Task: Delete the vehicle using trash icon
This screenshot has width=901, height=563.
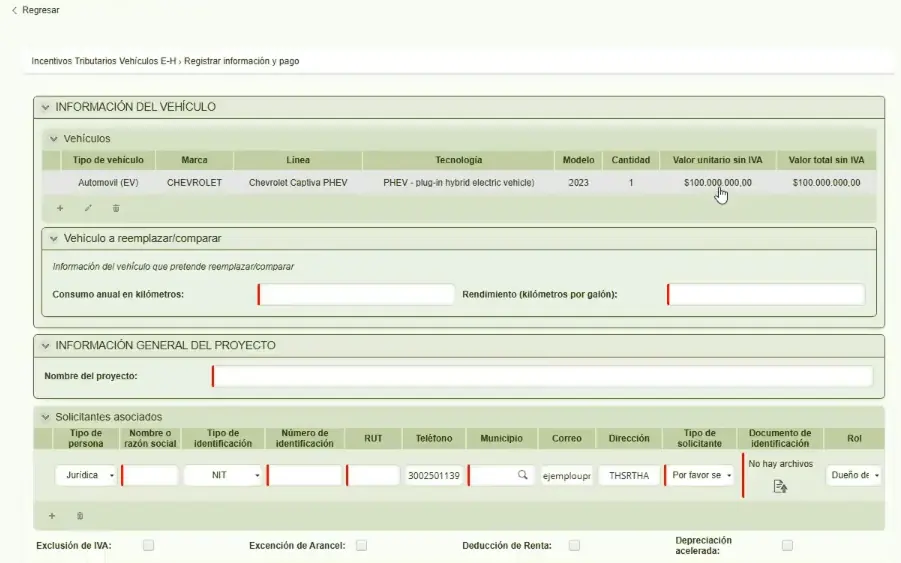Action: (116, 208)
